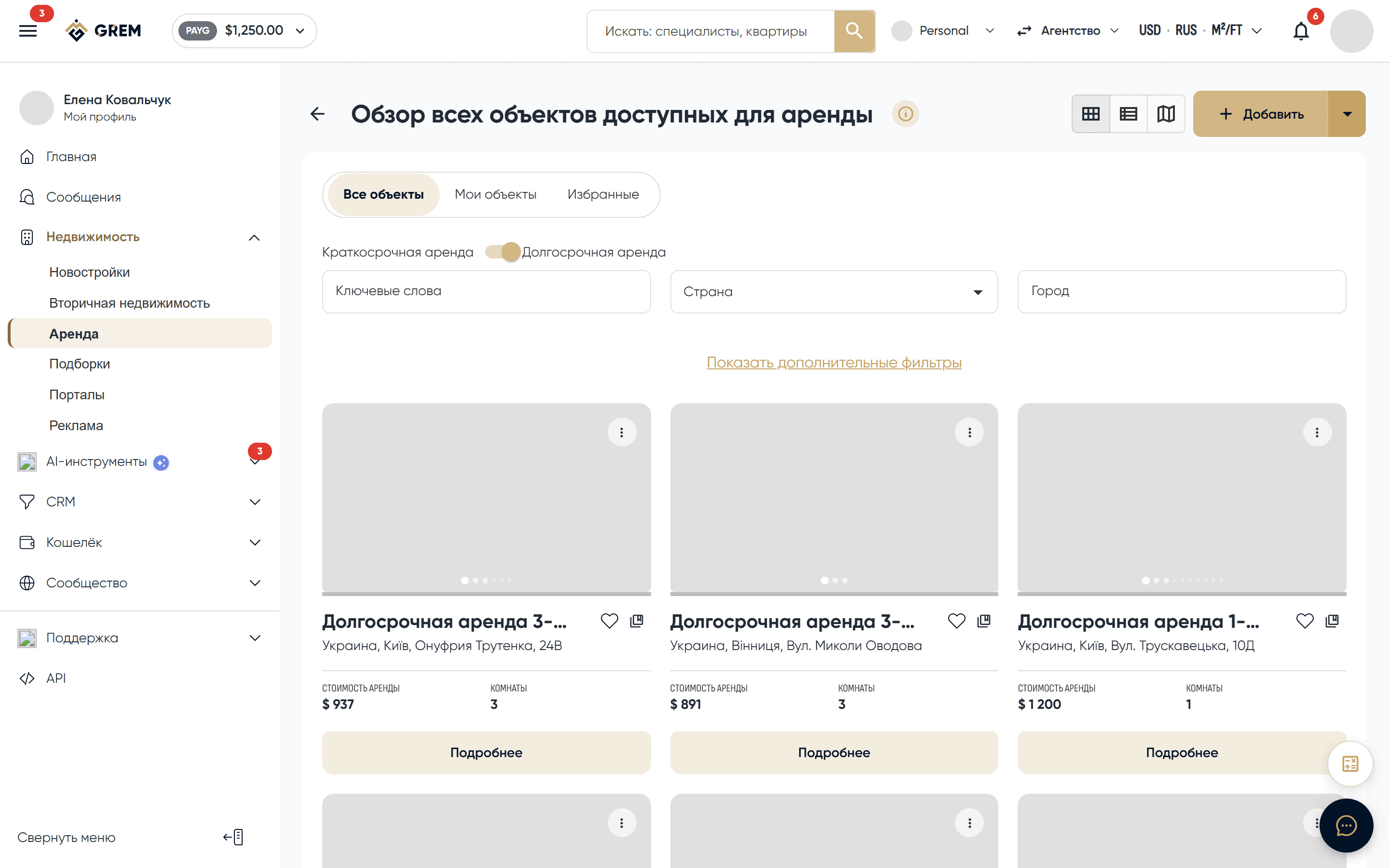Viewport: 1389px width, 868px height.
Task: Click Подробнее on the $ 891 listing
Action: [834, 753]
